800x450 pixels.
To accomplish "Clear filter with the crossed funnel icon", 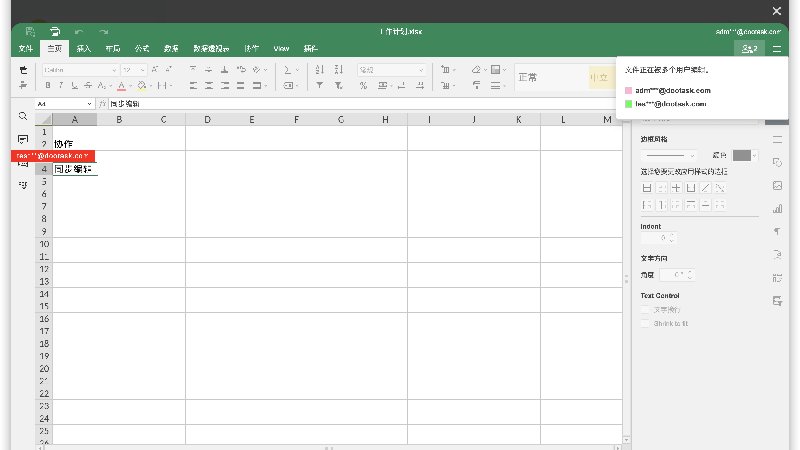I will 338,85.
